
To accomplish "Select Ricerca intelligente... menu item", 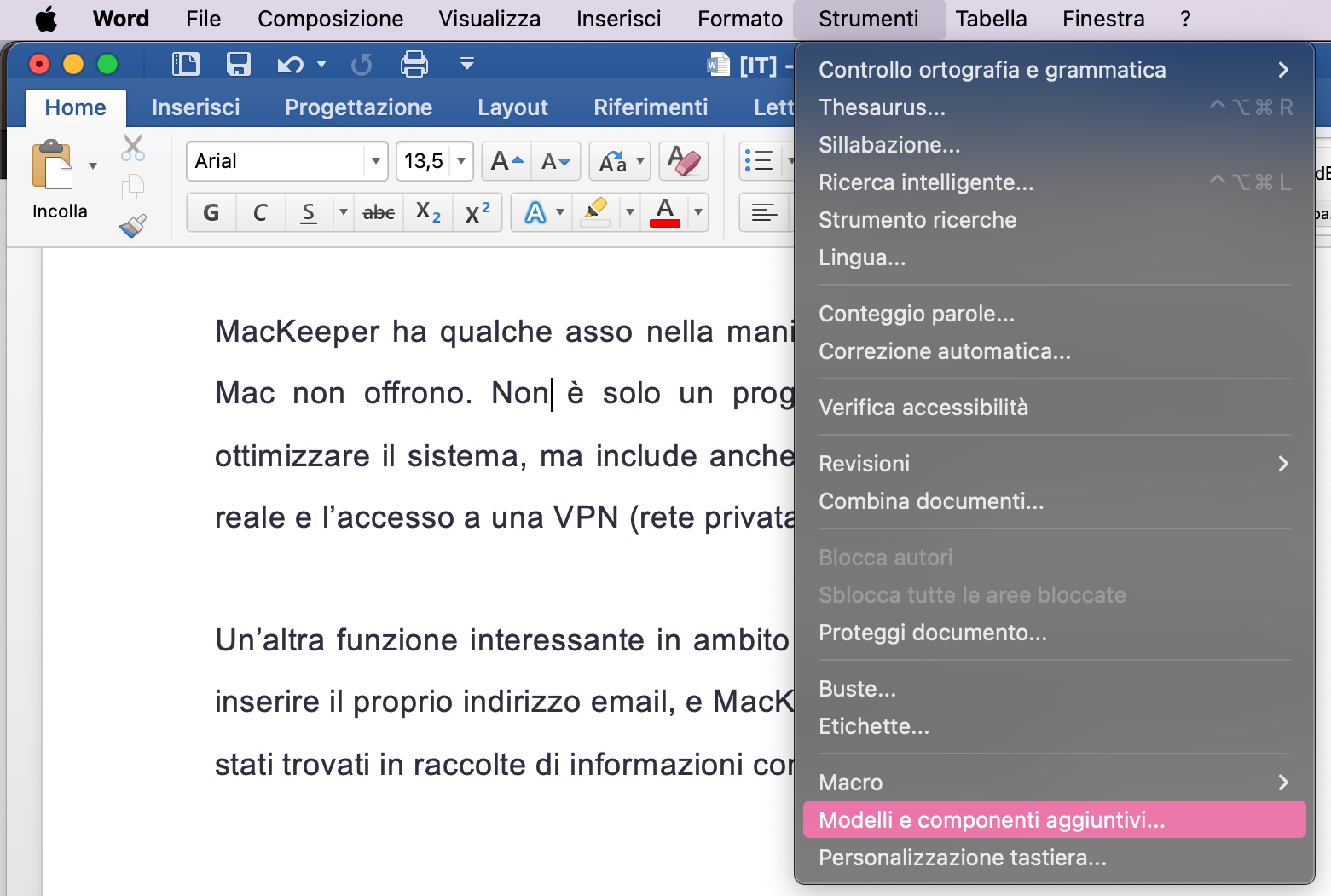I will click(x=1055, y=182).
